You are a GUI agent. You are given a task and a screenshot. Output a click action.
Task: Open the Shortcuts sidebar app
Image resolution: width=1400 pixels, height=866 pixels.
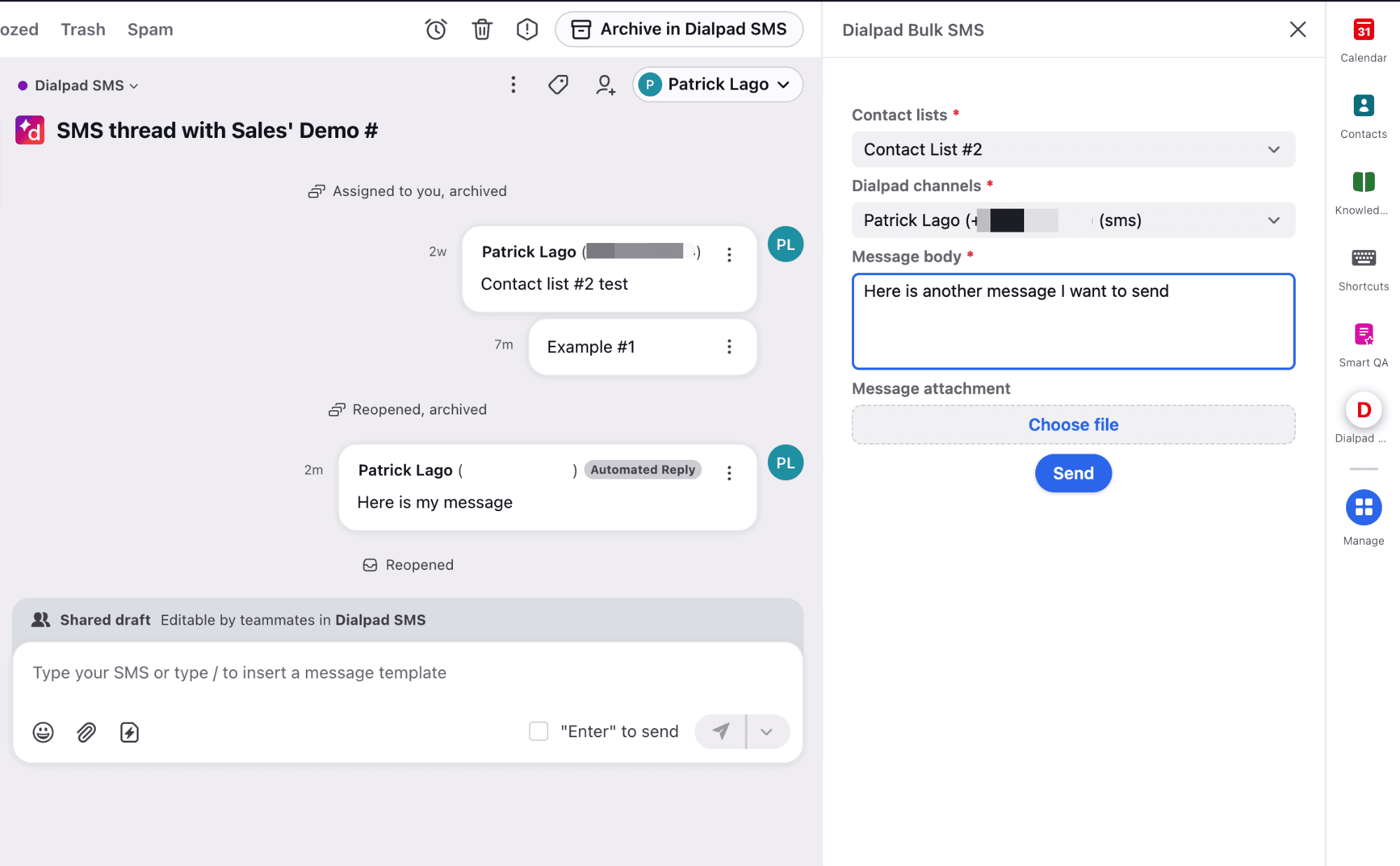[1364, 268]
